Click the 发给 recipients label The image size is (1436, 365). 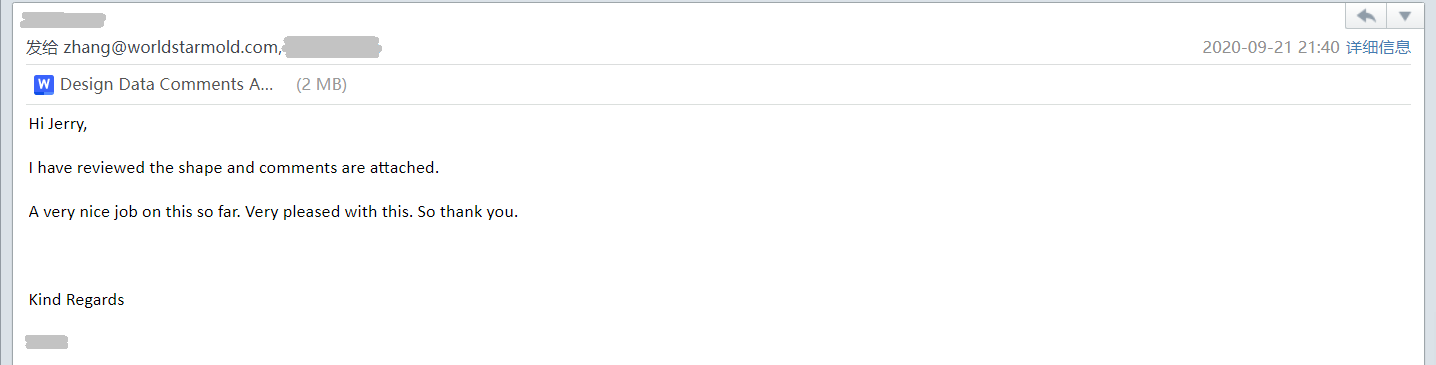tap(42, 47)
